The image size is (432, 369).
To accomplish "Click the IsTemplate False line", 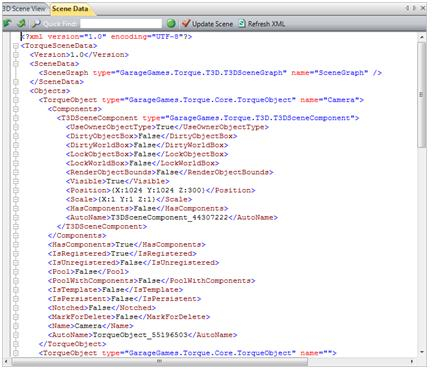I will pyautogui.click(x=115, y=289).
